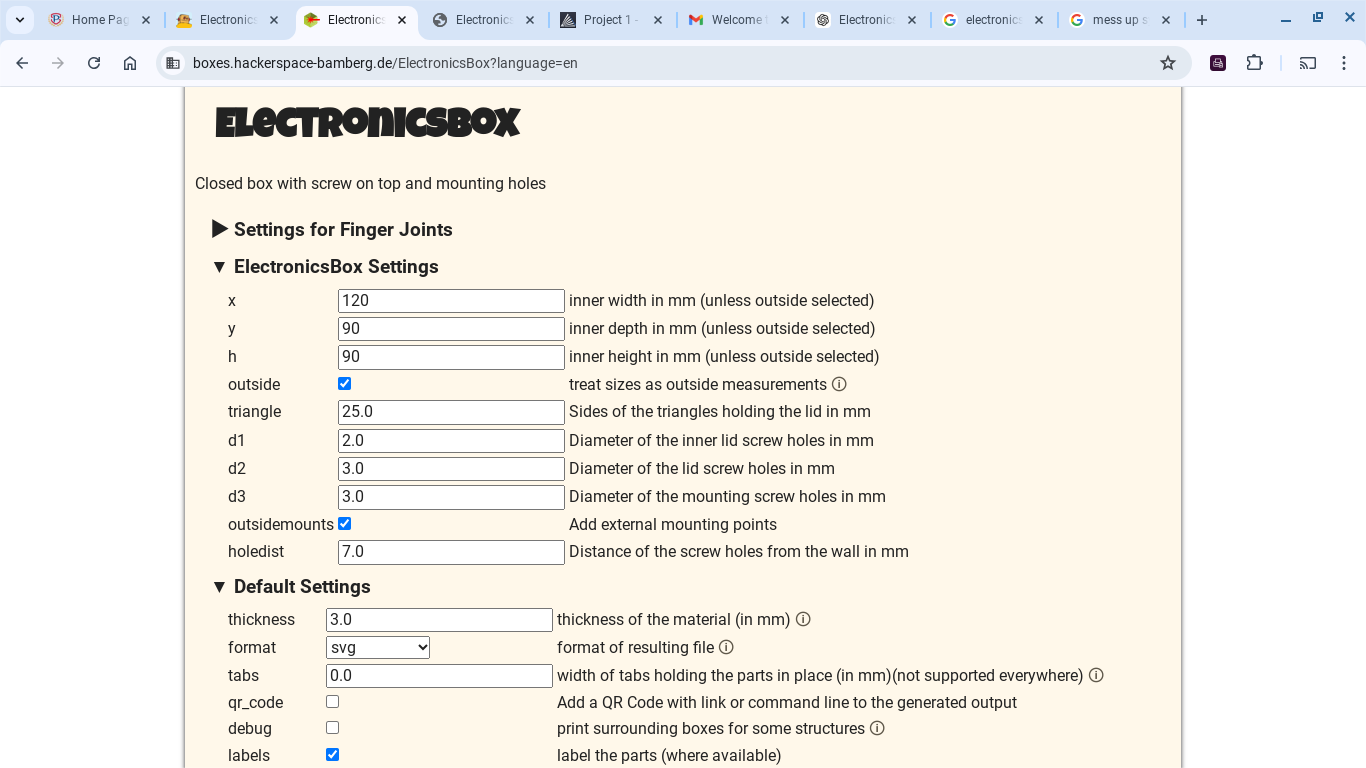1366x768 pixels.
Task: Click 'label the parts (where available)' text
Action: (x=669, y=756)
